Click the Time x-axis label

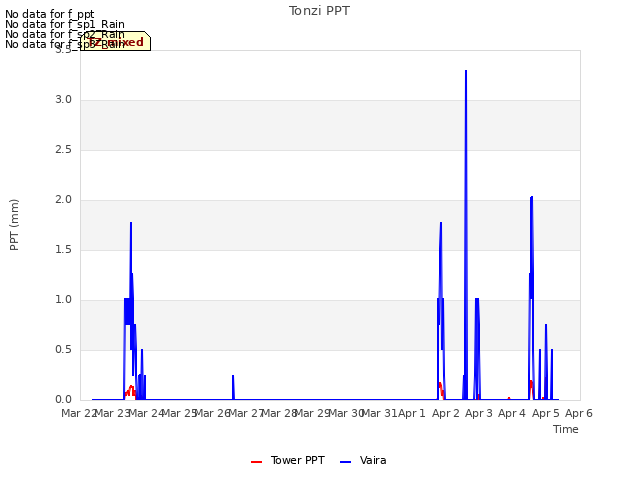tap(566, 429)
